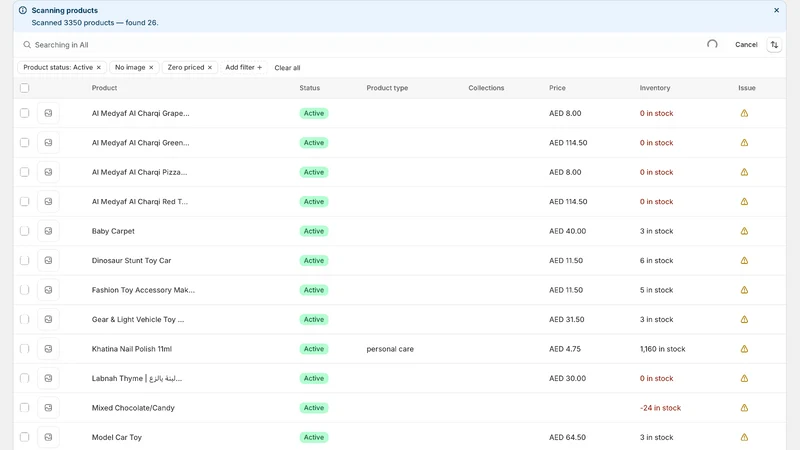Image resolution: width=800 pixels, height=450 pixels.
Task: Check the Model Car Toy checkbox
Action: coord(24,437)
